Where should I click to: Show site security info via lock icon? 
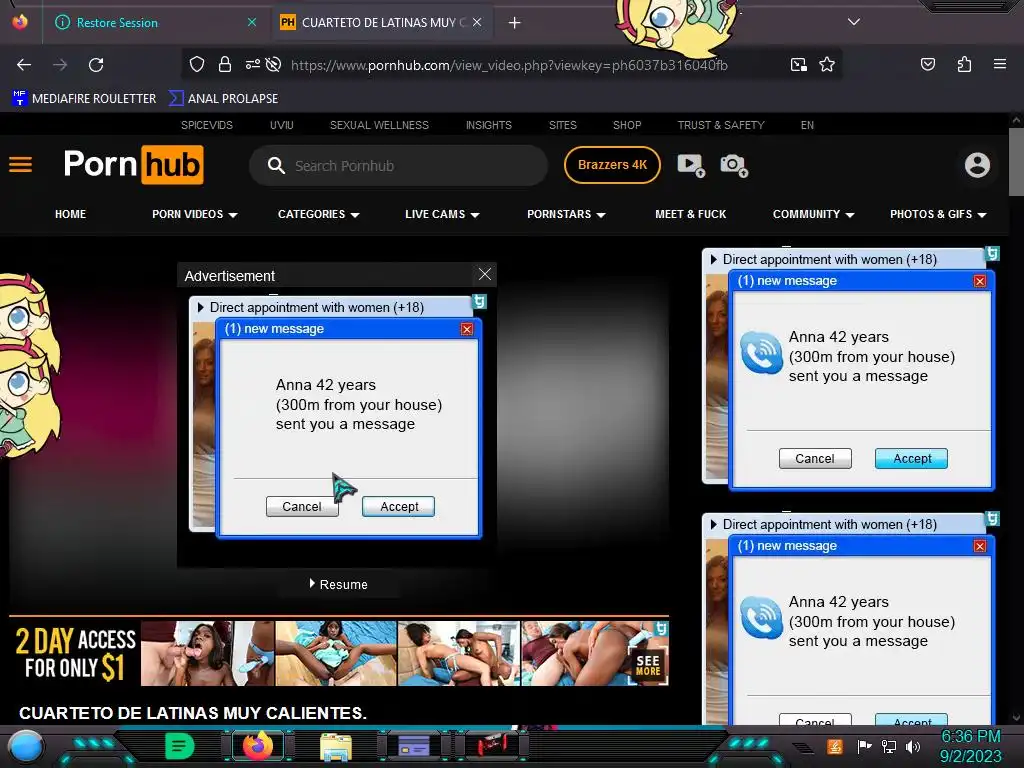point(225,64)
